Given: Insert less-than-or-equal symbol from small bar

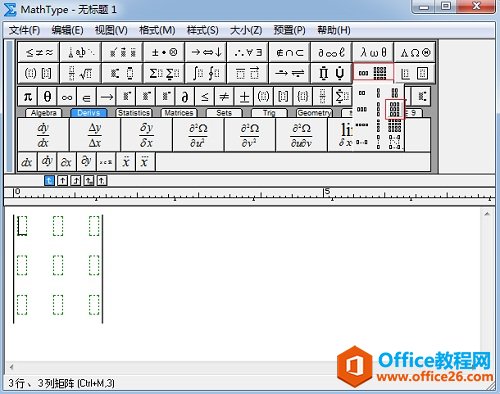Looking at the screenshot, I should click(205, 97).
